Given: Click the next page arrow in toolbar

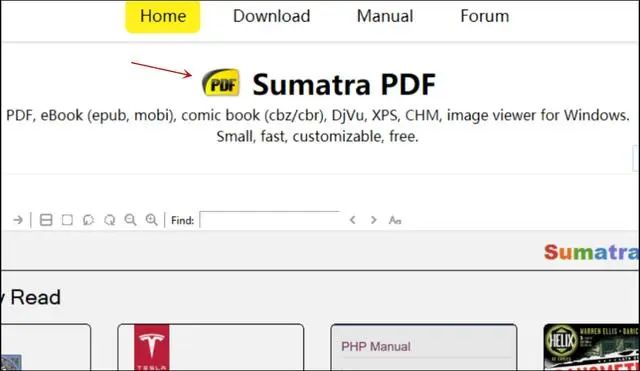Looking at the screenshot, I should 18,220.
